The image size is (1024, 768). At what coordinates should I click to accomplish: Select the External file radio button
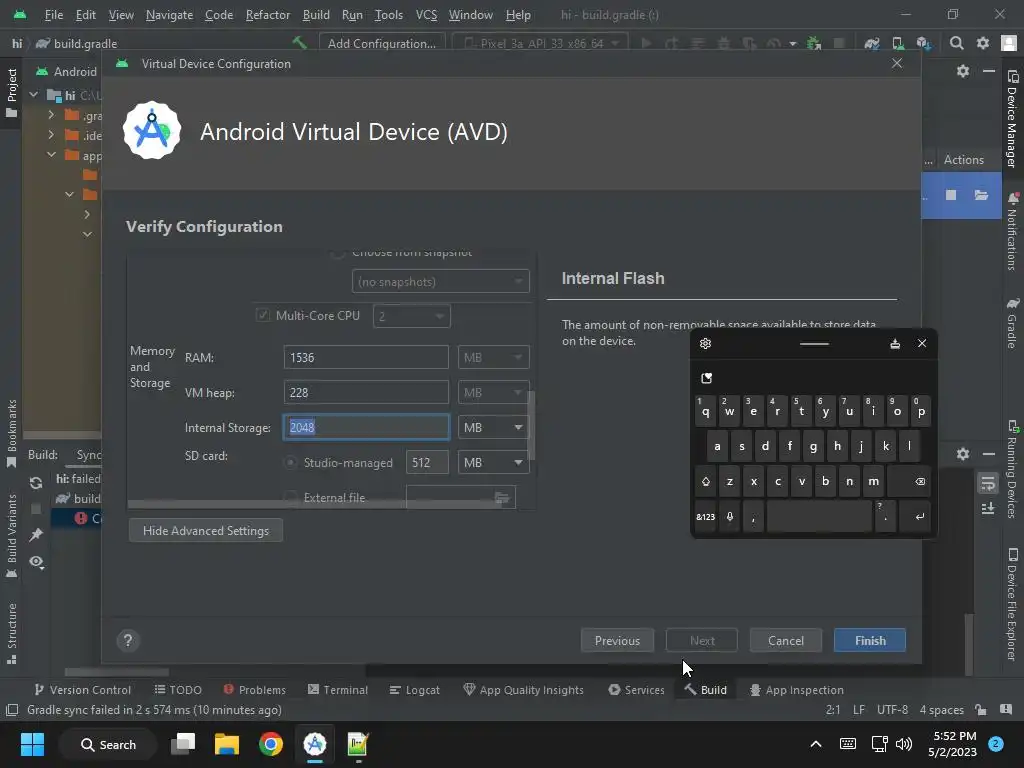pyautogui.click(x=290, y=498)
